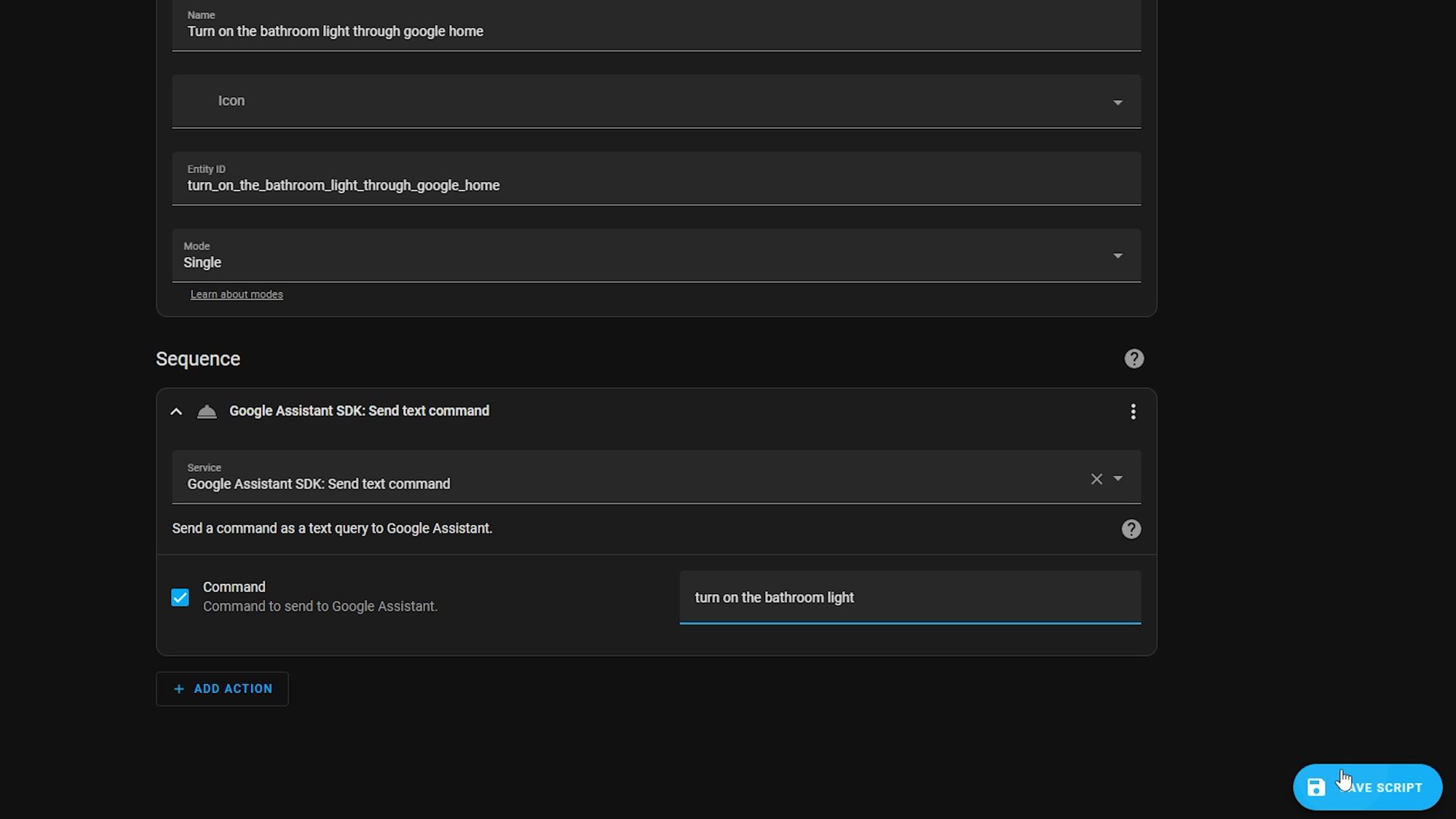Toggle the Command checkbox on
Screen dimensions: 1456x819
click(x=180, y=596)
